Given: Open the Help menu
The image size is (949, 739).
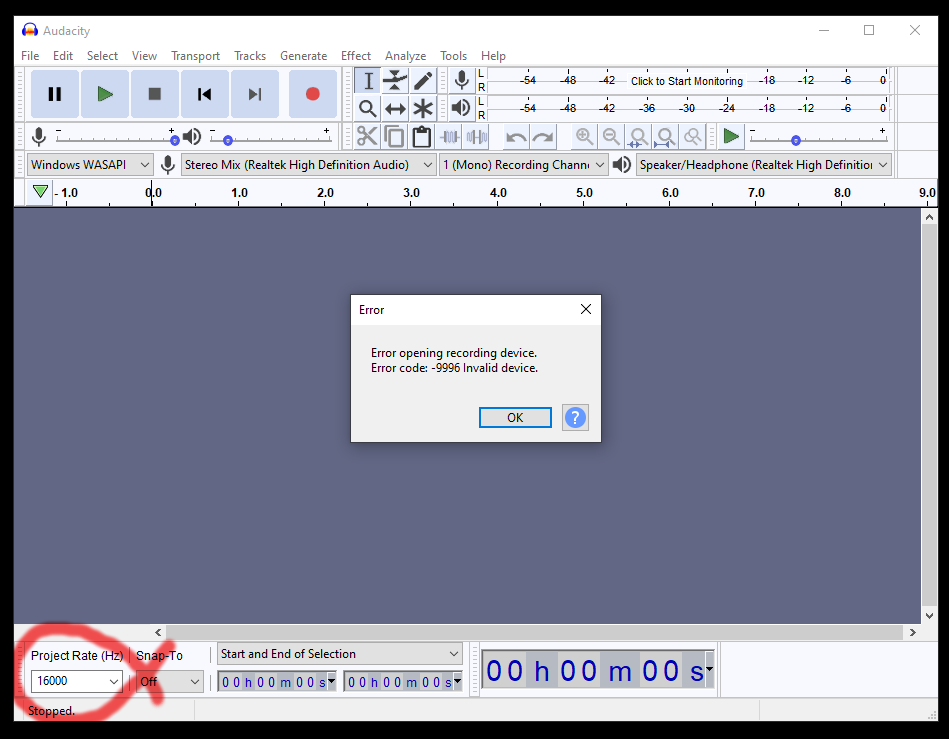Looking at the screenshot, I should (x=493, y=56).
